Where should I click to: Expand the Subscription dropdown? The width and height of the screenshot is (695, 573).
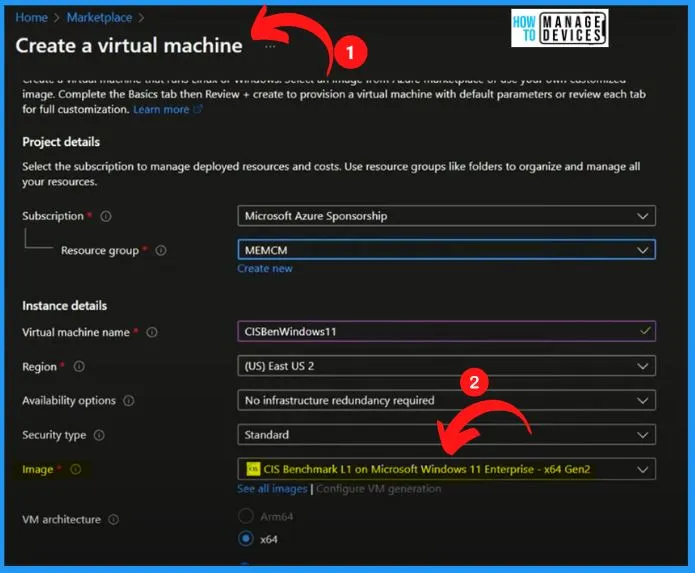tap(446, 216)
